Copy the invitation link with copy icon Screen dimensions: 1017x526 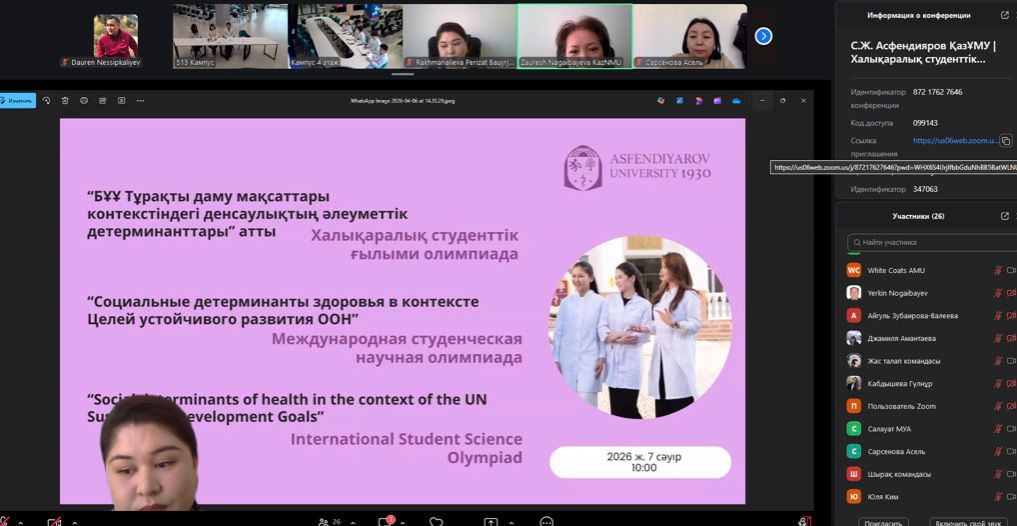(1006, 141)
